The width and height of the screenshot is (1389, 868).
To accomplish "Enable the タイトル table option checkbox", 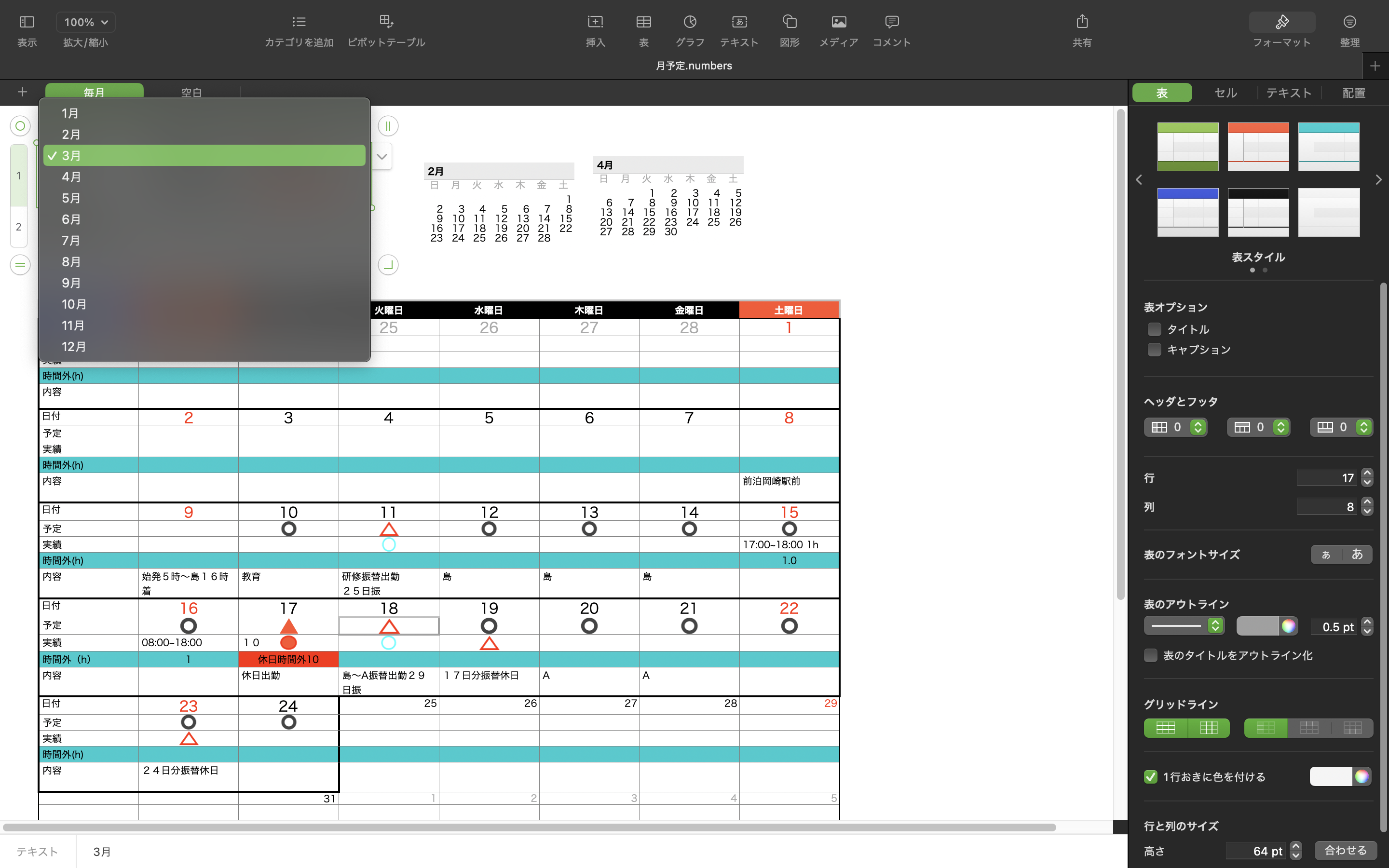I will point(1154,329).
